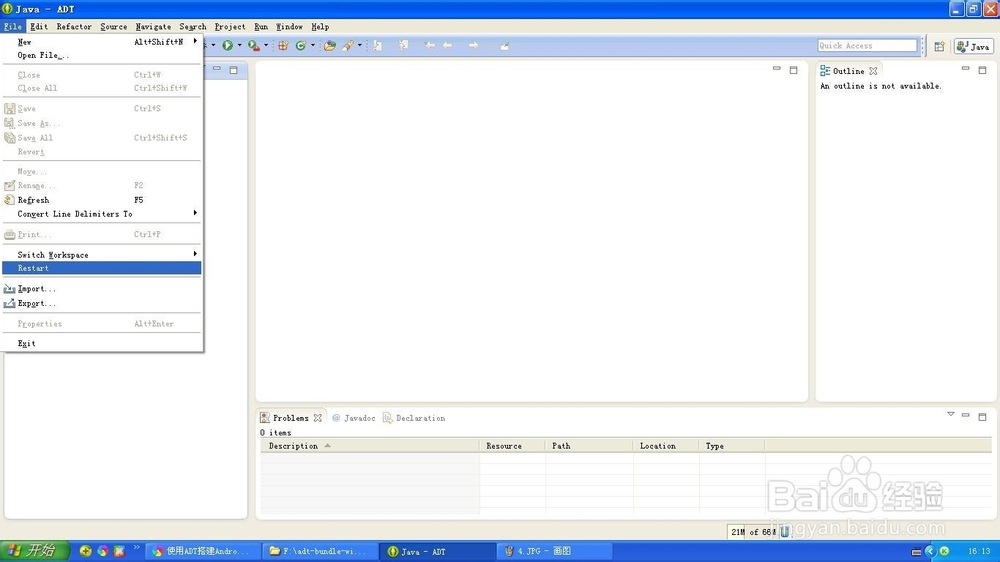Open the External Tools dropdown arrow
Image resolution: width=1000 pixels, height=562 pixels.
click(x=266, y=45)
